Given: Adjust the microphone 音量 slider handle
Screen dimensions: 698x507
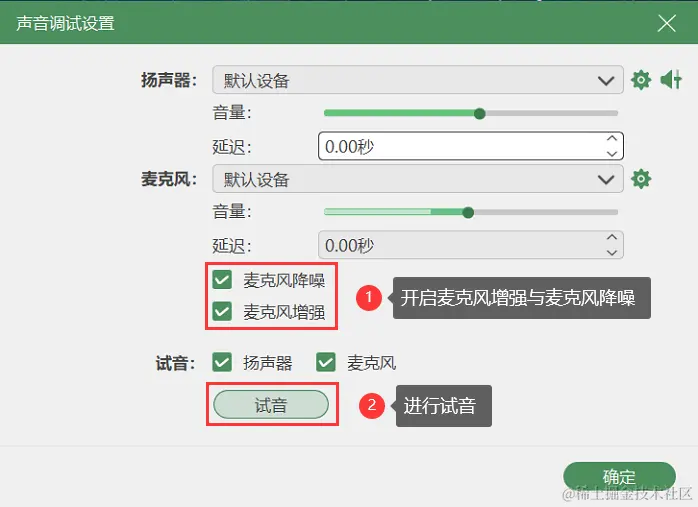Looking at the screenshot, I should pos(468,213).
